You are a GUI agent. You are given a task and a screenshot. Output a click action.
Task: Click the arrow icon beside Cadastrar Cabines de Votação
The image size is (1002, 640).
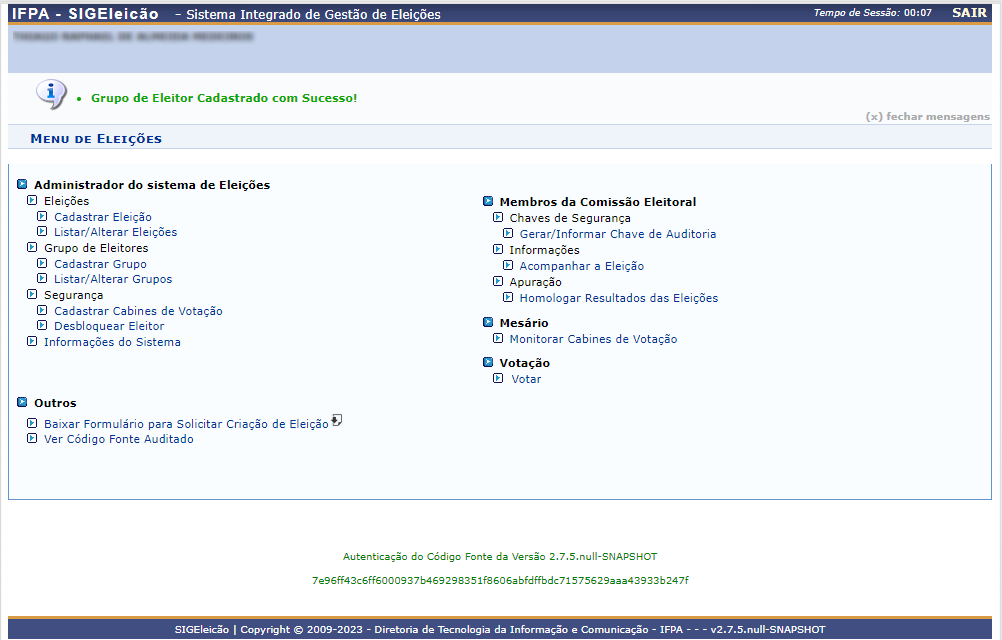pos(42,310)
